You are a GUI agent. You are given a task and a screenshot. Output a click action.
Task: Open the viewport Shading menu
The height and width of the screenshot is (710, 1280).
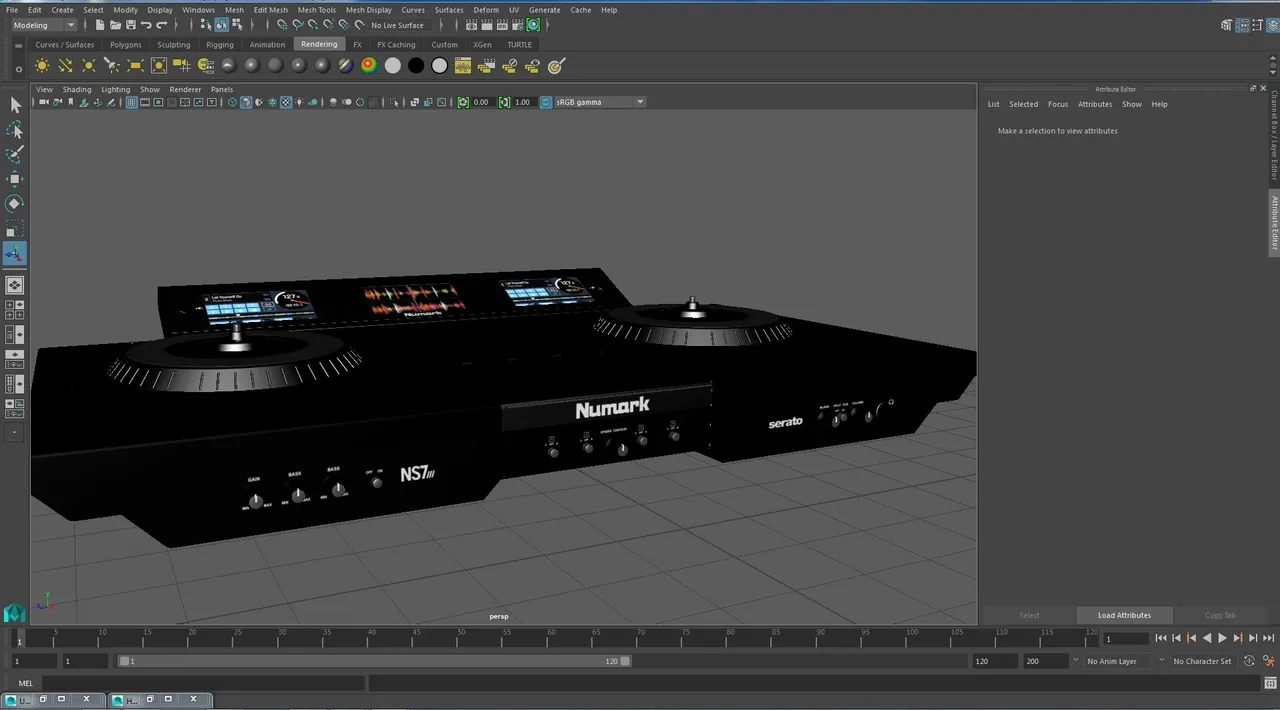point(77,89)
